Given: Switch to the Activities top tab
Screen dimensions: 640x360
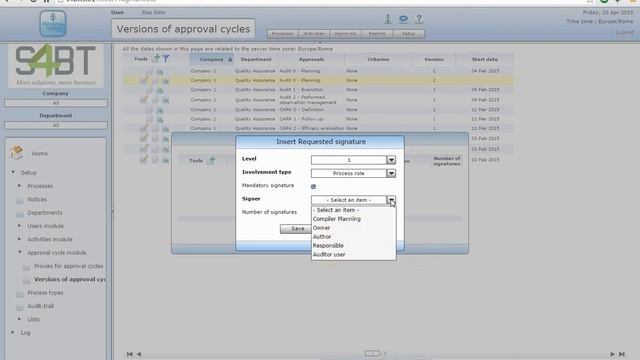Looking at the screenshot, I should click(314, 34).
